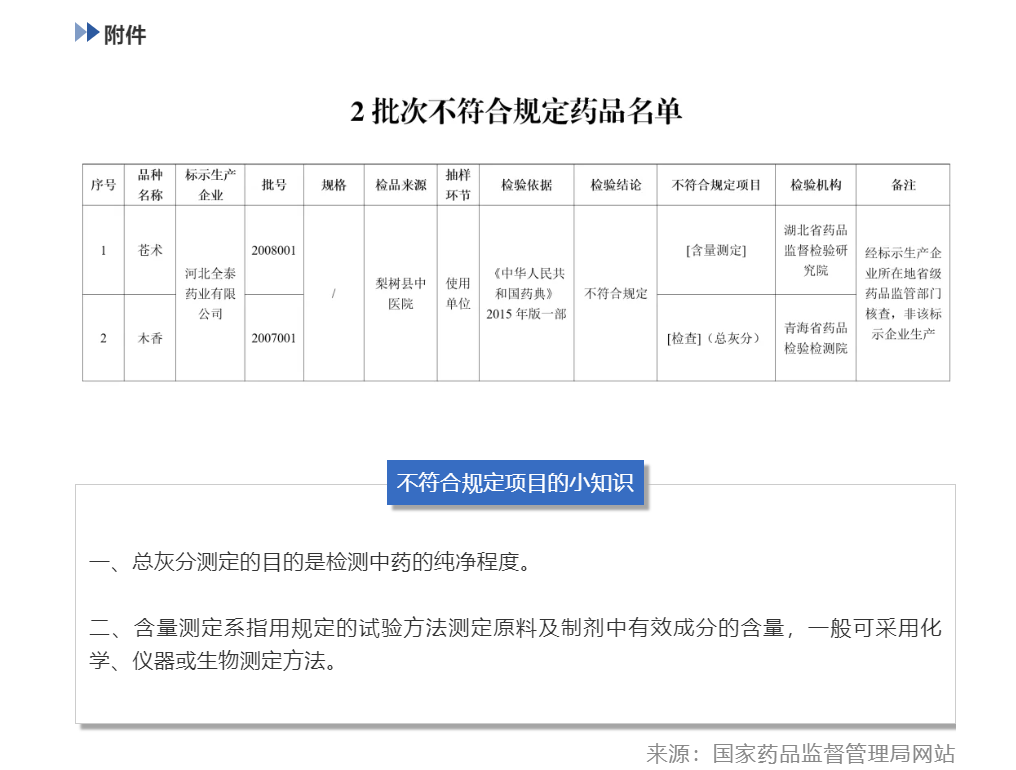Select batch number 2007001
1016x770 pixels.
(x=273, y=338)
